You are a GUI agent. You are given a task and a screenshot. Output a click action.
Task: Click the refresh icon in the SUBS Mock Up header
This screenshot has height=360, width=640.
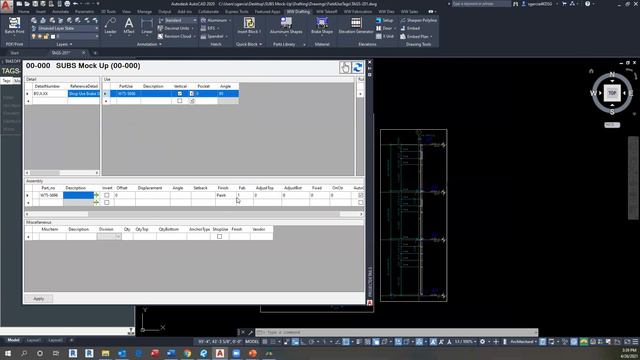tap(358, 68)
